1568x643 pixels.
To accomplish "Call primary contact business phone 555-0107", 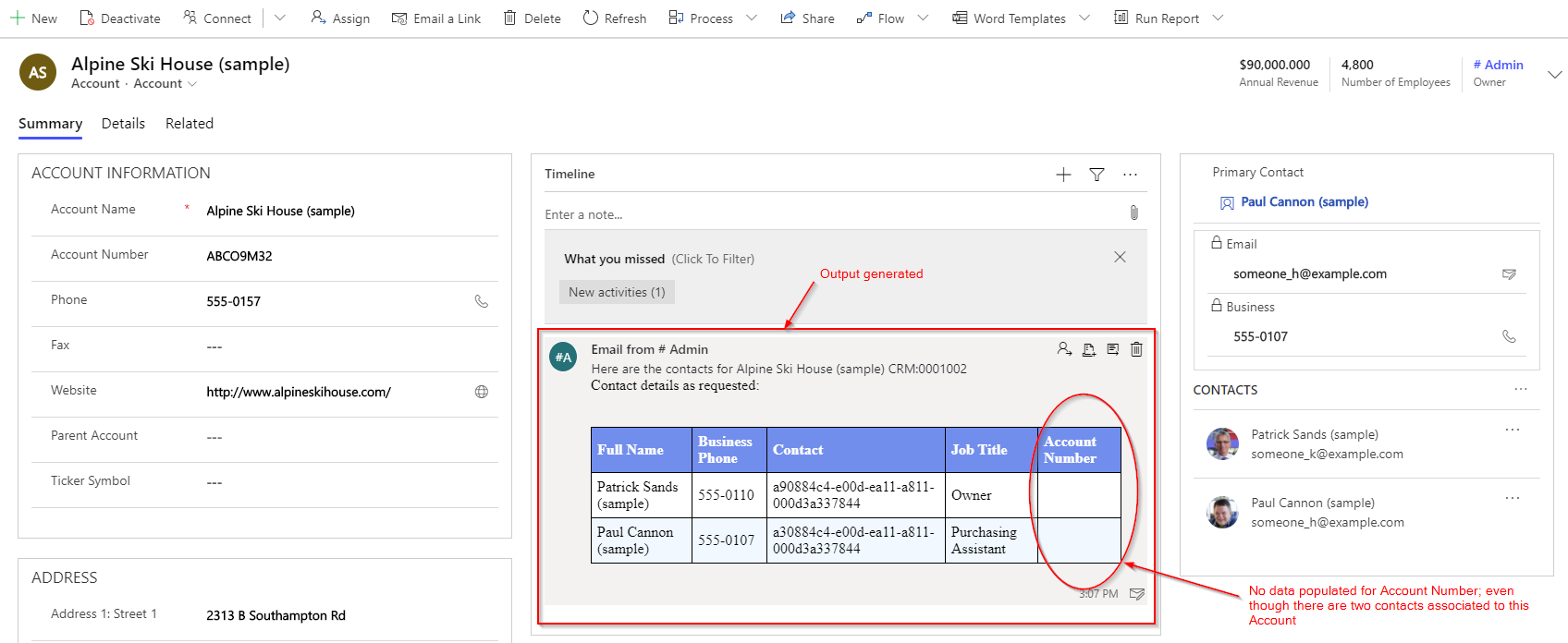I will (1509, 337).
